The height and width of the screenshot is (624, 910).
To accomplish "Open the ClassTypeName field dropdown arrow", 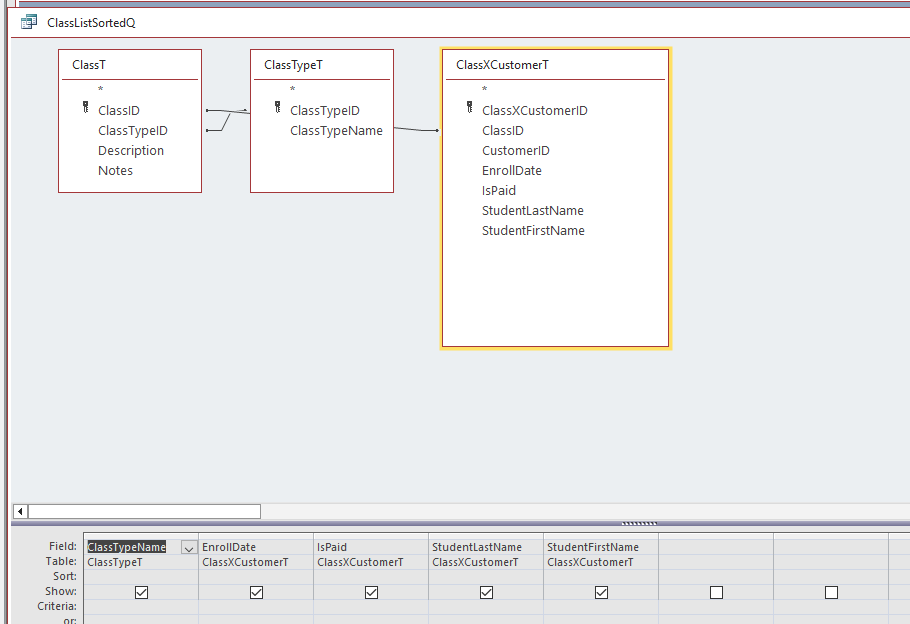I will 188,548.
